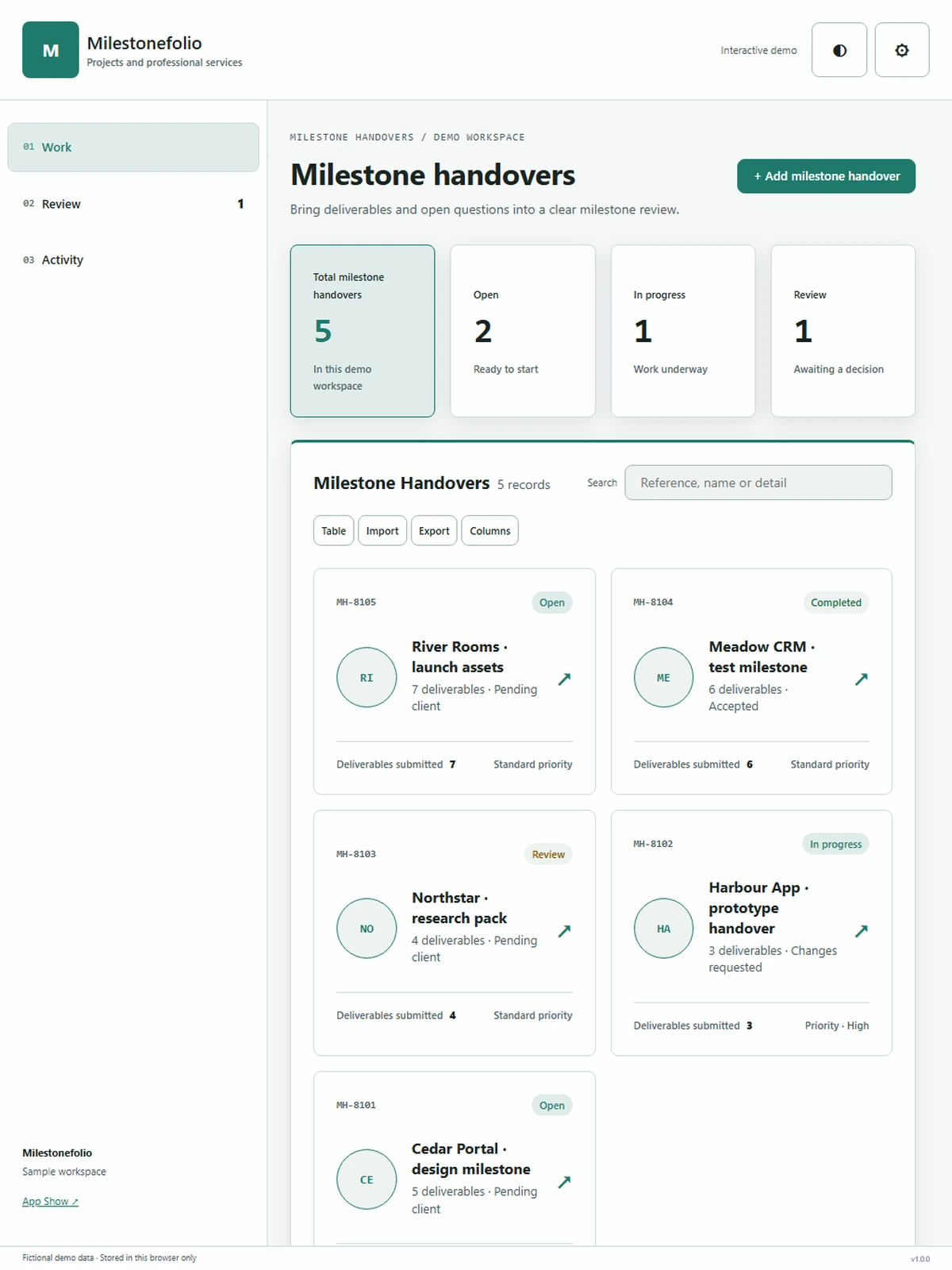Click the v1.0.0 version text
This screenshot has width=952, height=1270.
click(920, 1259)
